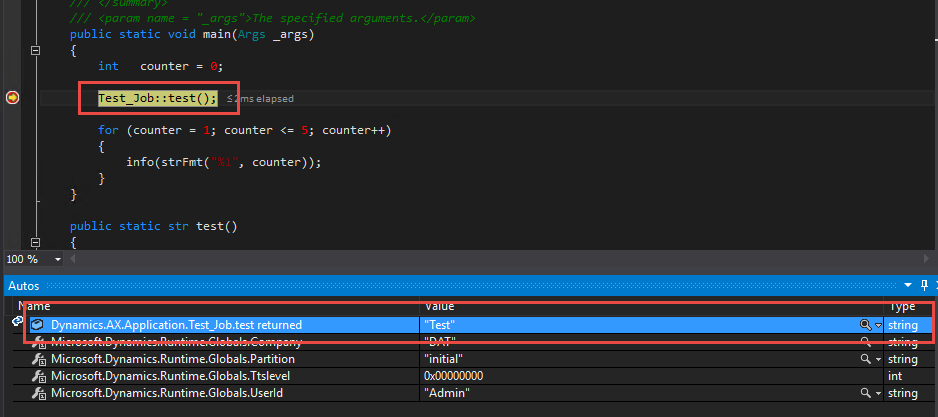Click the Globals.Partition property icon
The height and width of the screenshot is (417, 938).
tap(38, 359)
